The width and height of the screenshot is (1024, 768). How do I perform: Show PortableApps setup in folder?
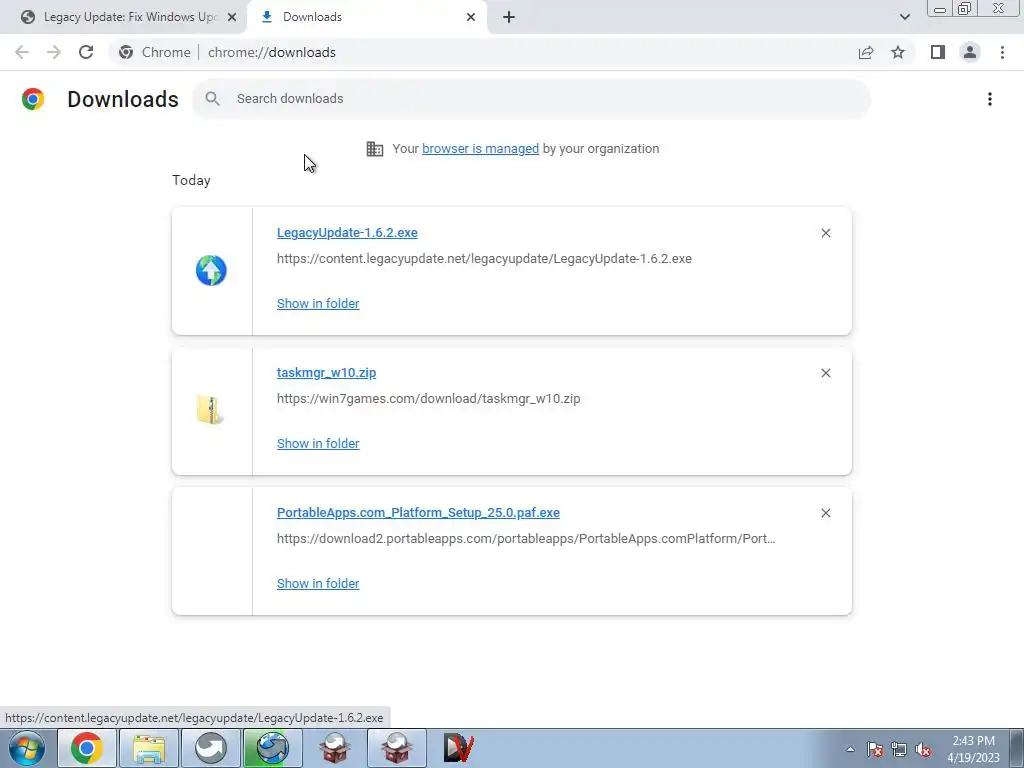318,583
